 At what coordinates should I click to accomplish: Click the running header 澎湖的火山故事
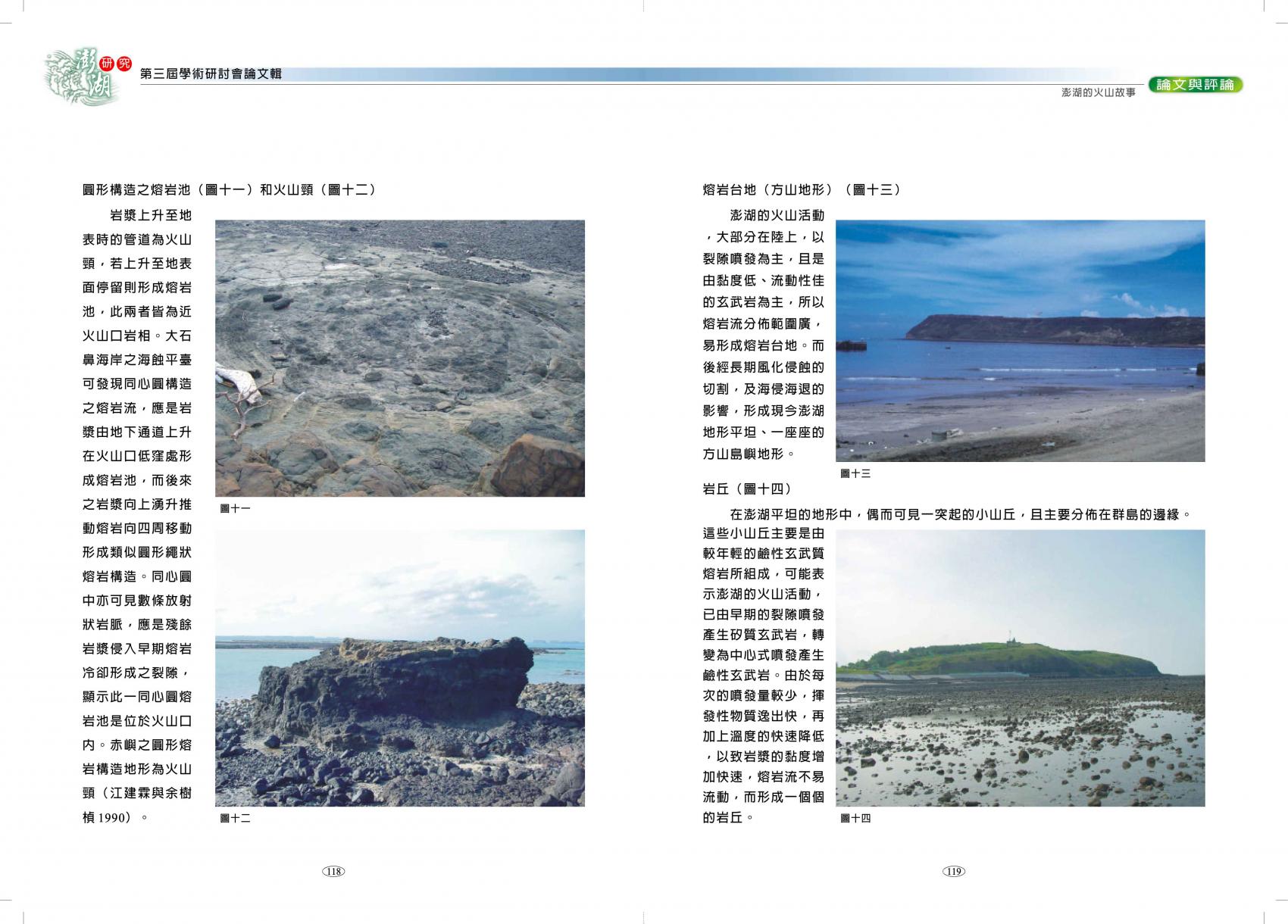[1098, 92]
